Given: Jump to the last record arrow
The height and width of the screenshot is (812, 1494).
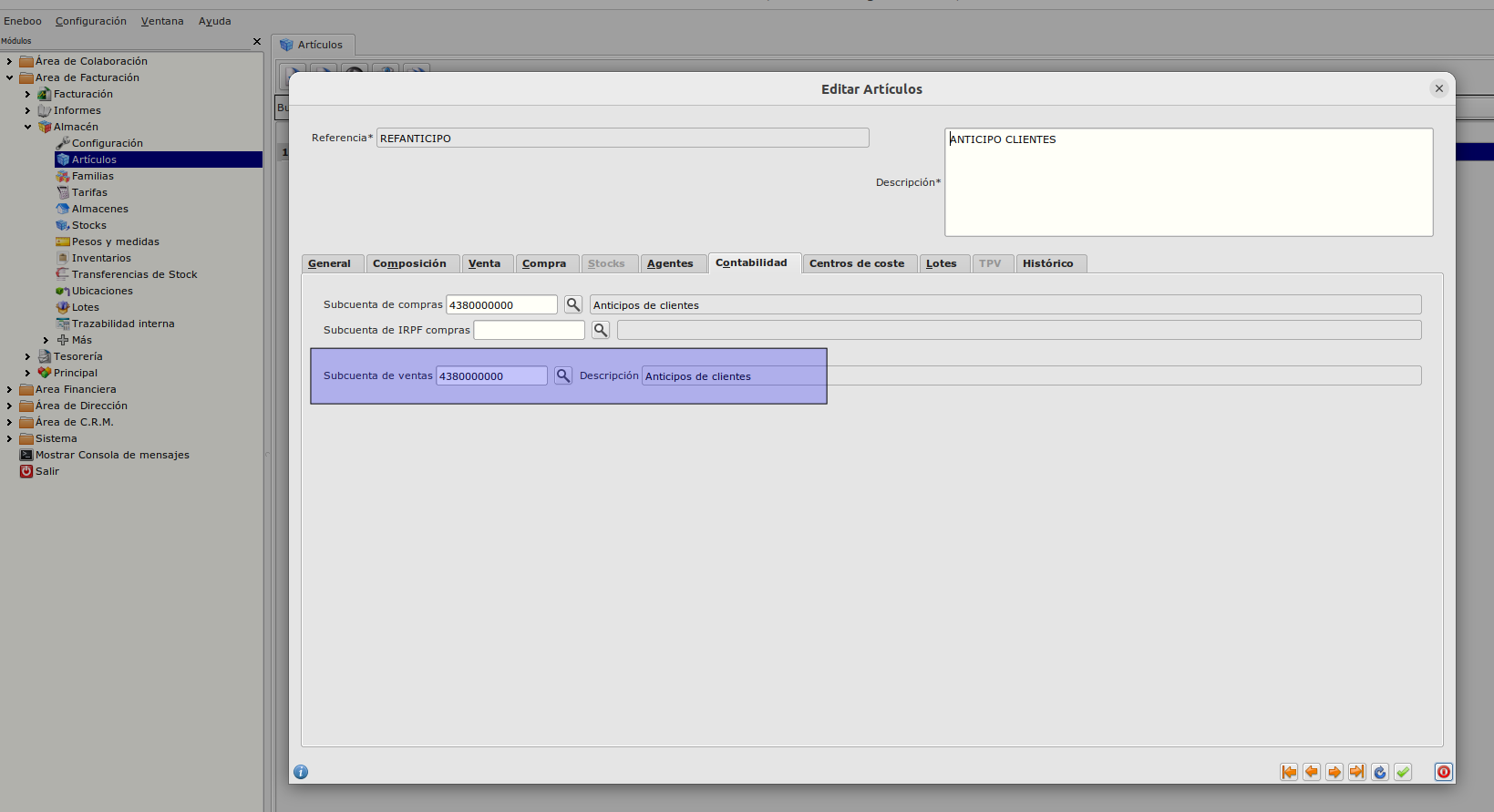Looking at the screenshot, I should (x=1357, y=772).
